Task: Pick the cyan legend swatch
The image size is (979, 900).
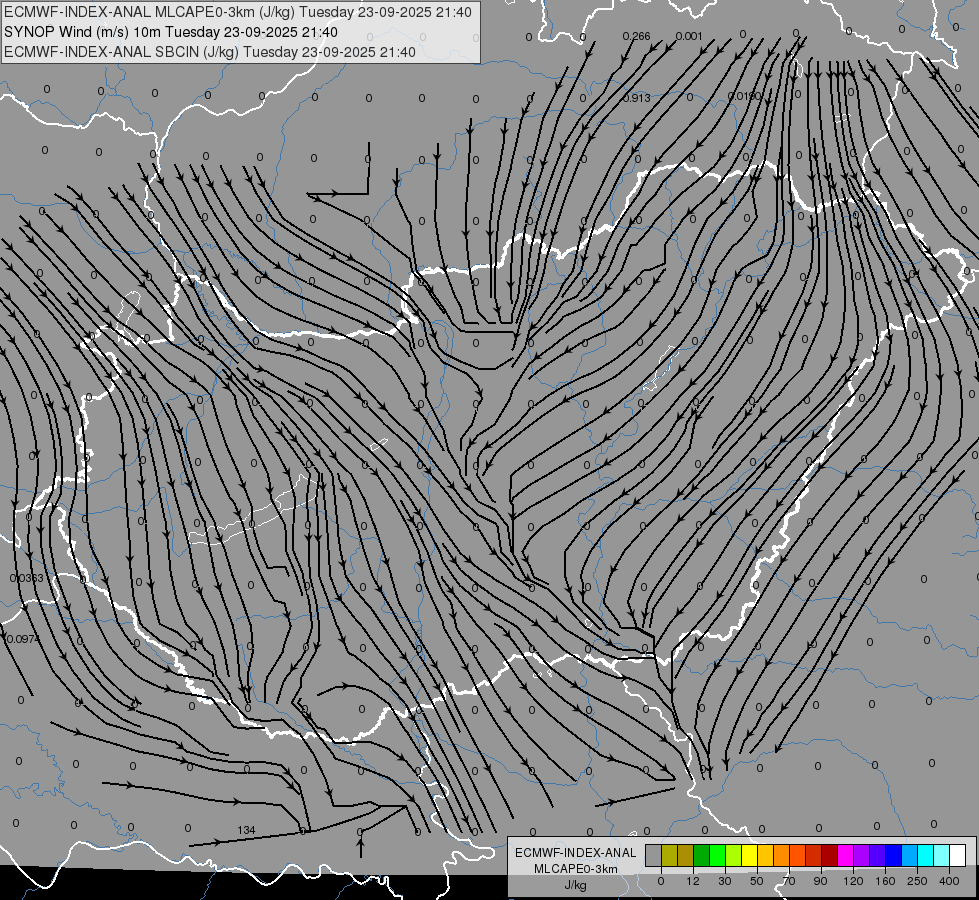Action: click(926, 855)
